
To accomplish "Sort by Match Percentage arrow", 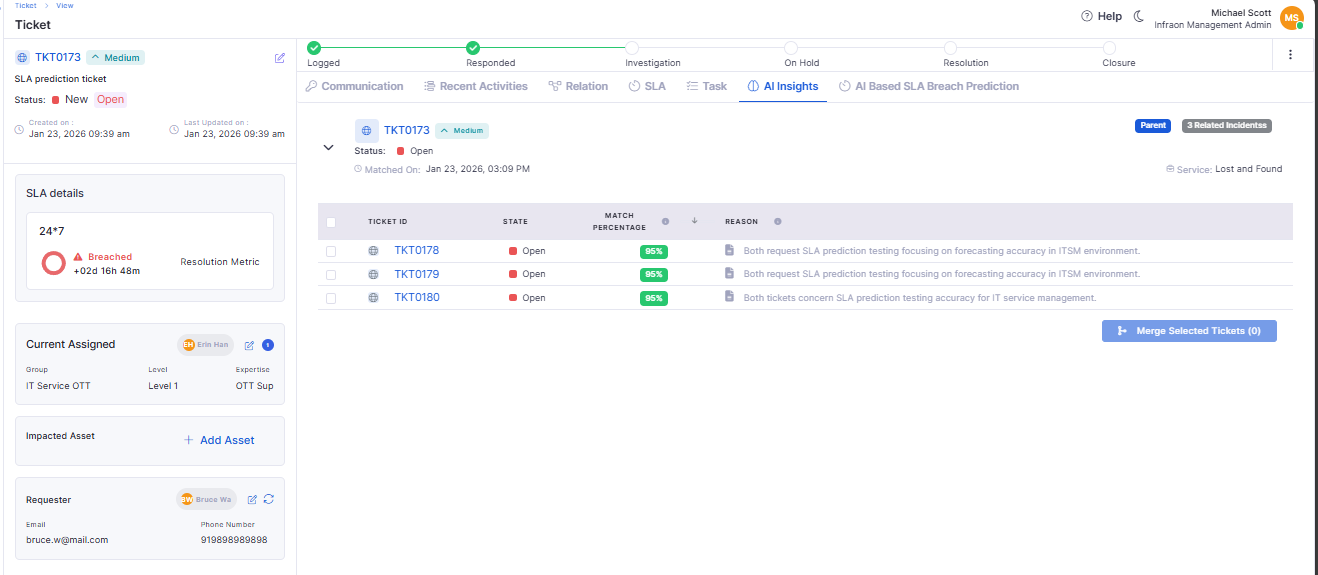I will click(x=694, y=221).
